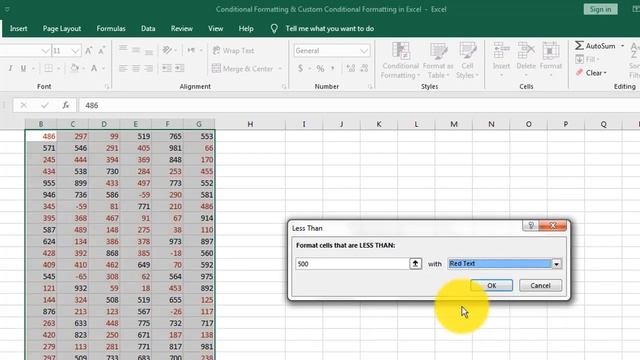Toggle Wrap Text
The image size is (640, 360).
click(x=233, y=51)
